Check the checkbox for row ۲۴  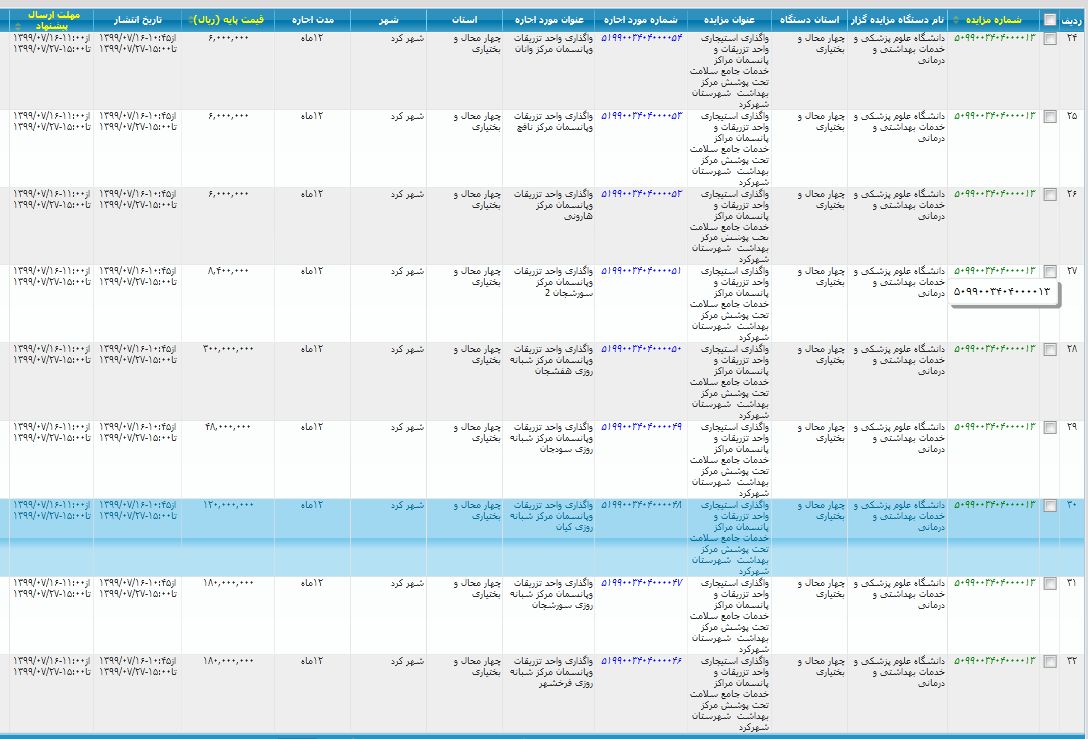1049,39
